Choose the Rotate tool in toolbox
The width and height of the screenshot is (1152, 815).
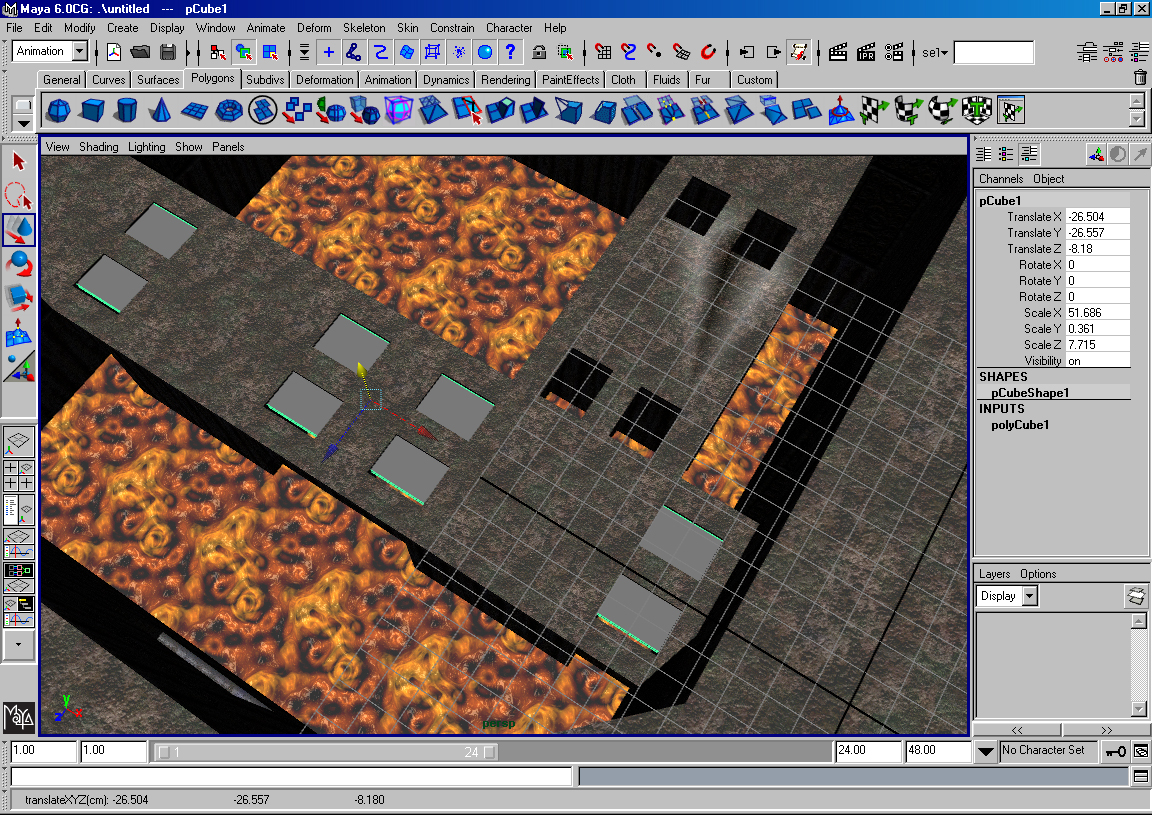coord(19,264)
